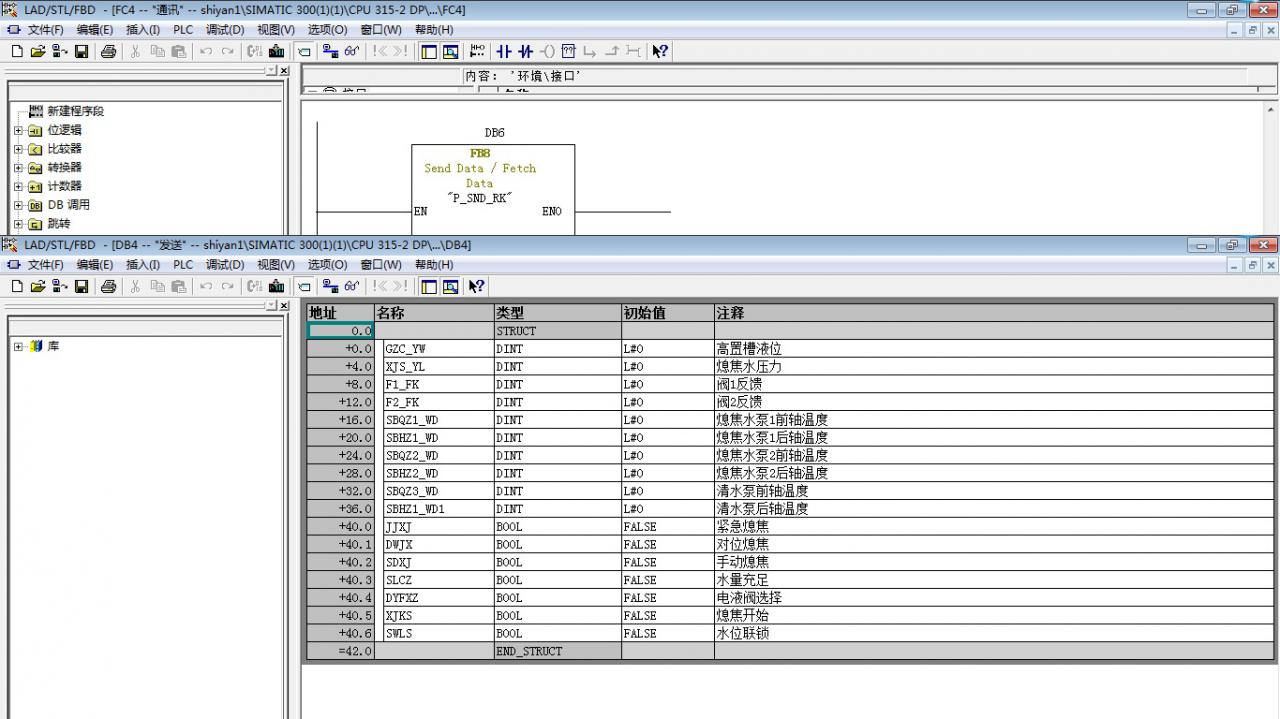1280x719 pixels.
Task: Click 类型 column header in DB4 table
Action: point(557,313)
